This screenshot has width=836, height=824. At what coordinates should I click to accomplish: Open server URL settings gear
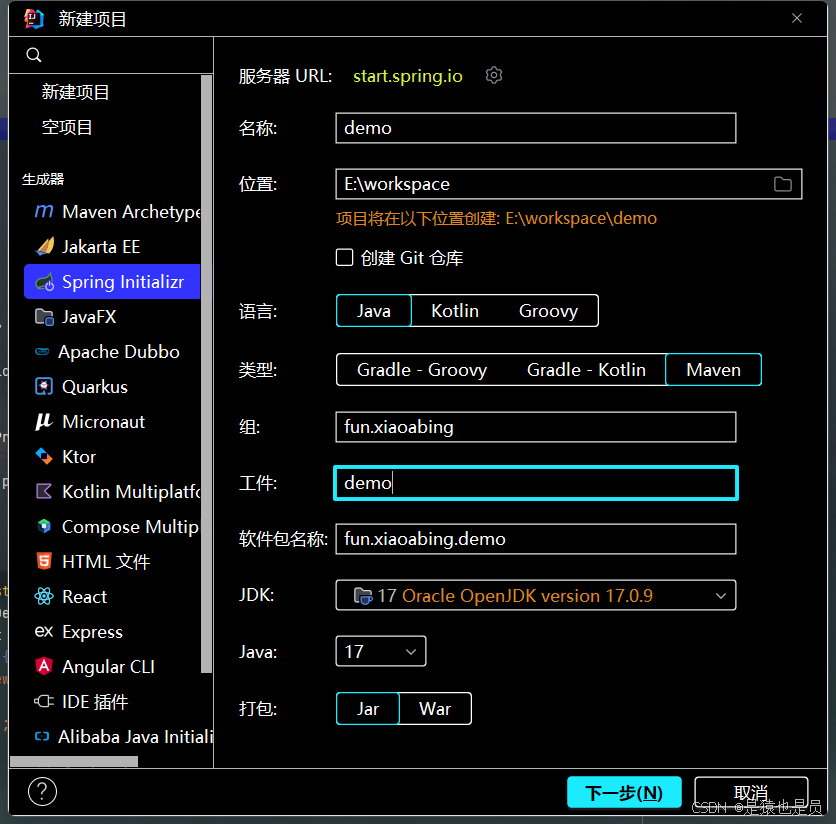[x=494, y=75]
